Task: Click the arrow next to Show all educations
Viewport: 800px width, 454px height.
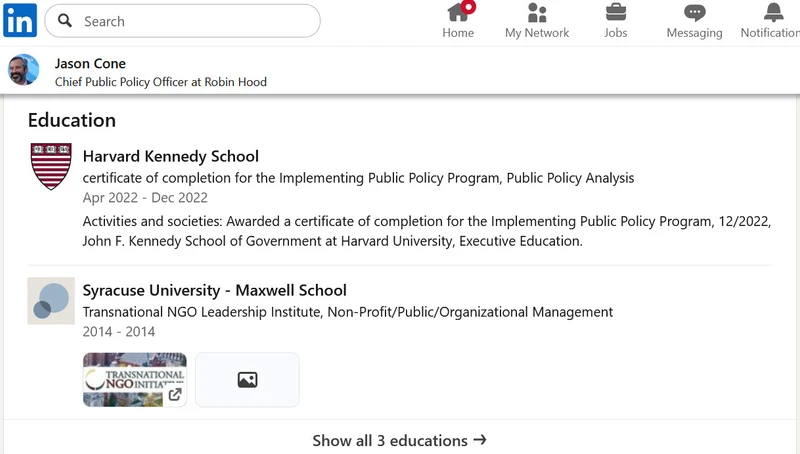Action: click(480, 440)
